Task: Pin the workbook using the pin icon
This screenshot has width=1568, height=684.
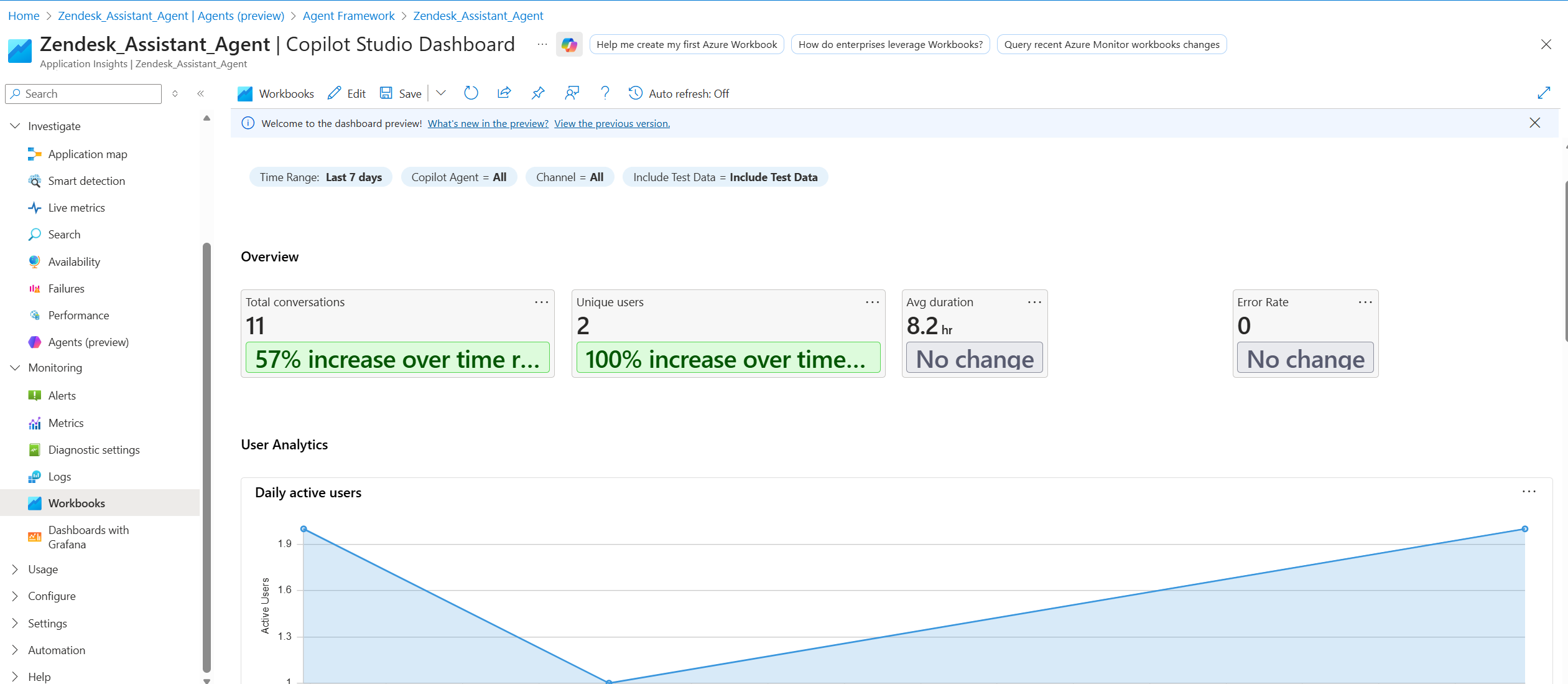Action: [x=538, y=93]
